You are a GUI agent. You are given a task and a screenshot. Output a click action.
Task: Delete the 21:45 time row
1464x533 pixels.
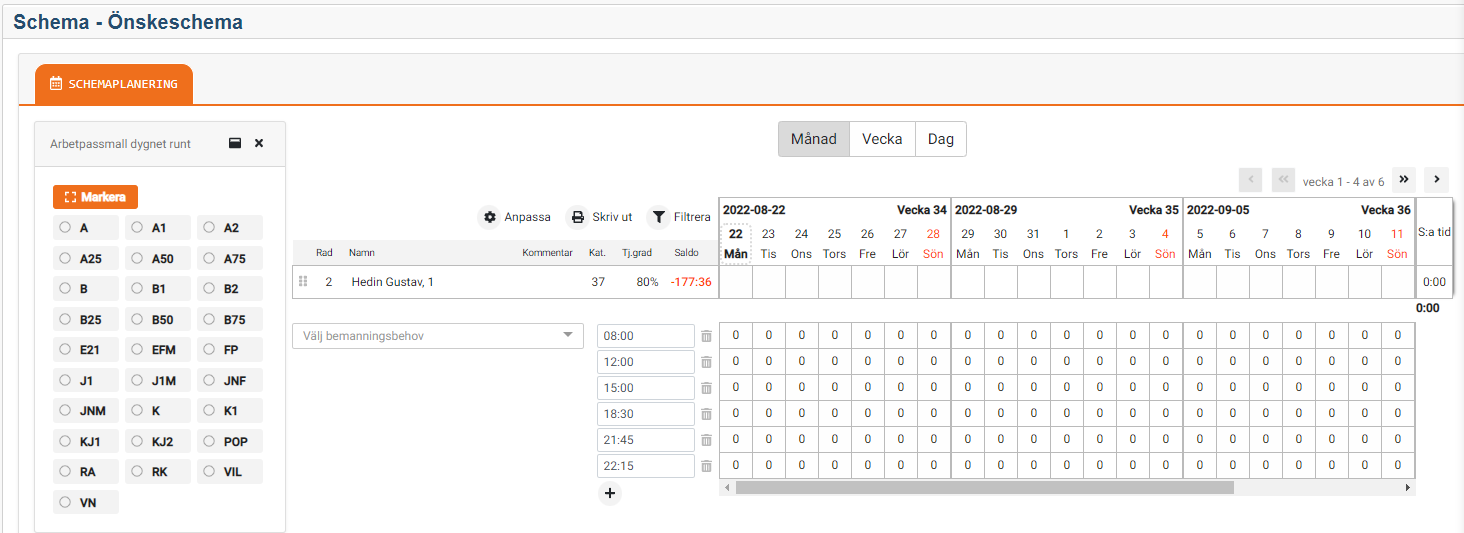706,440
